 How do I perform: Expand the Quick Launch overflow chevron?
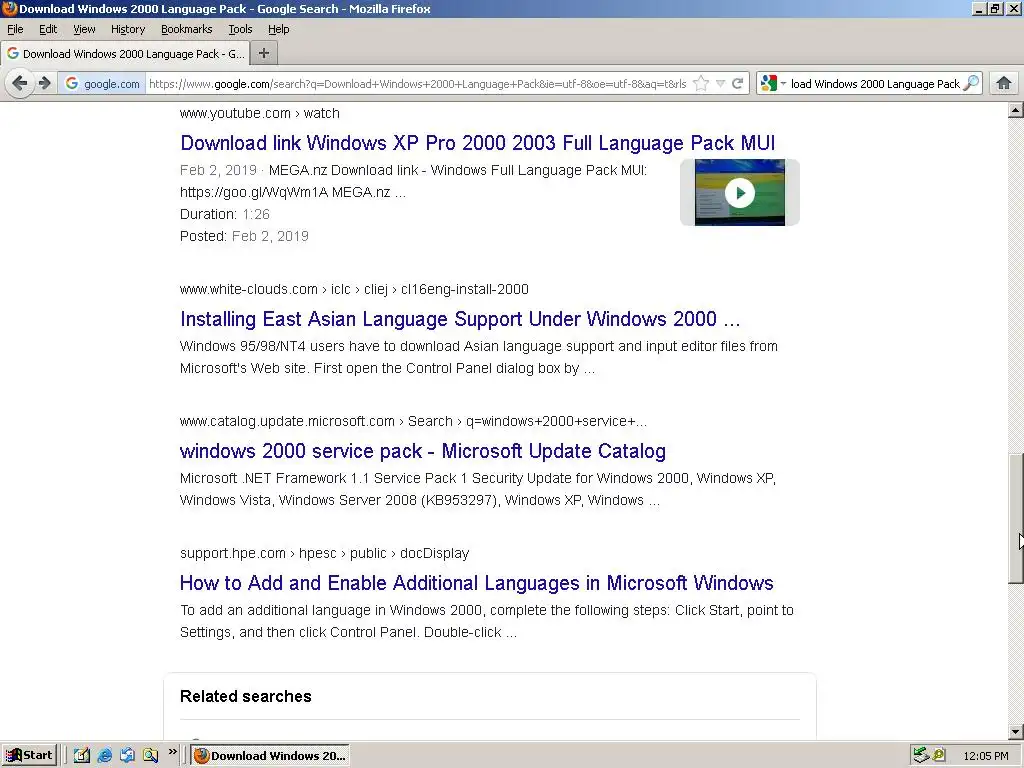[172, 752]
